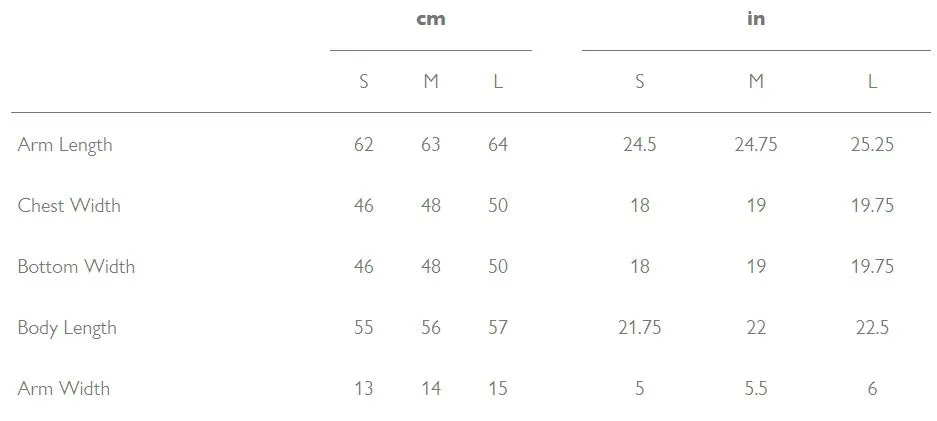Click the L column header under cm
937x421 pixels.
tap(498, 81)
